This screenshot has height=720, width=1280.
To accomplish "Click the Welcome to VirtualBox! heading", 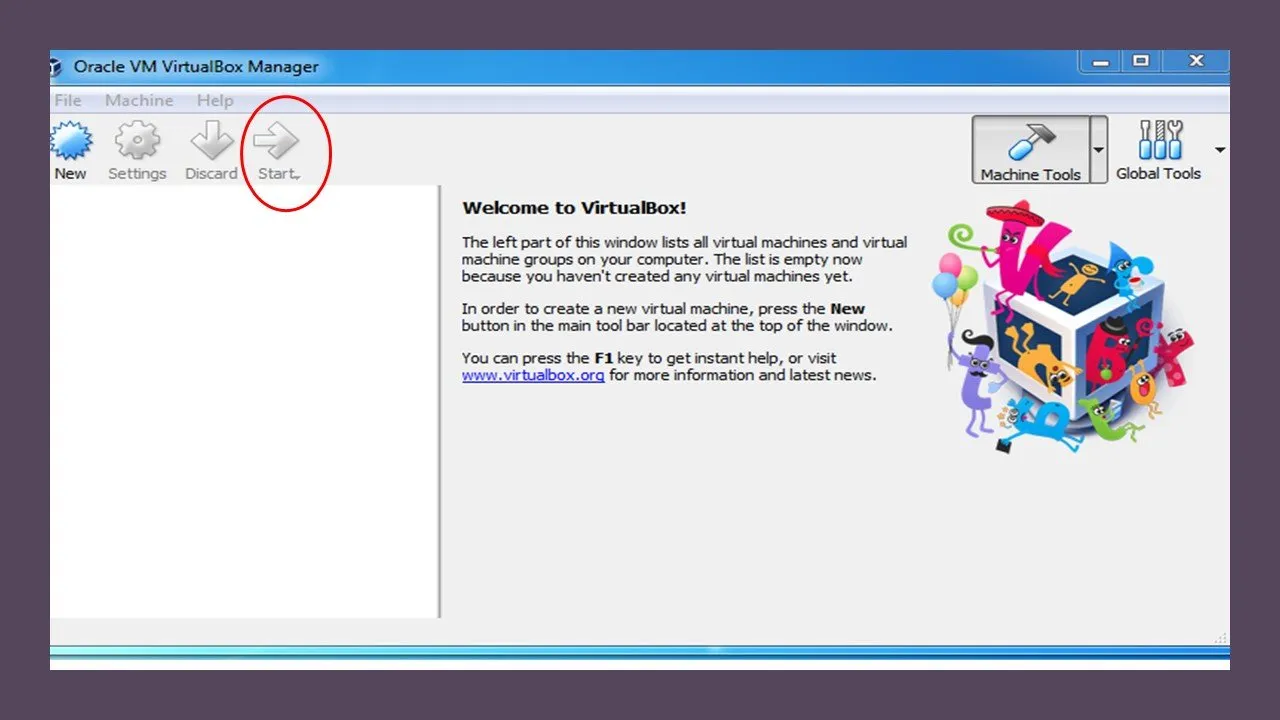I will [x=574, y=208].
